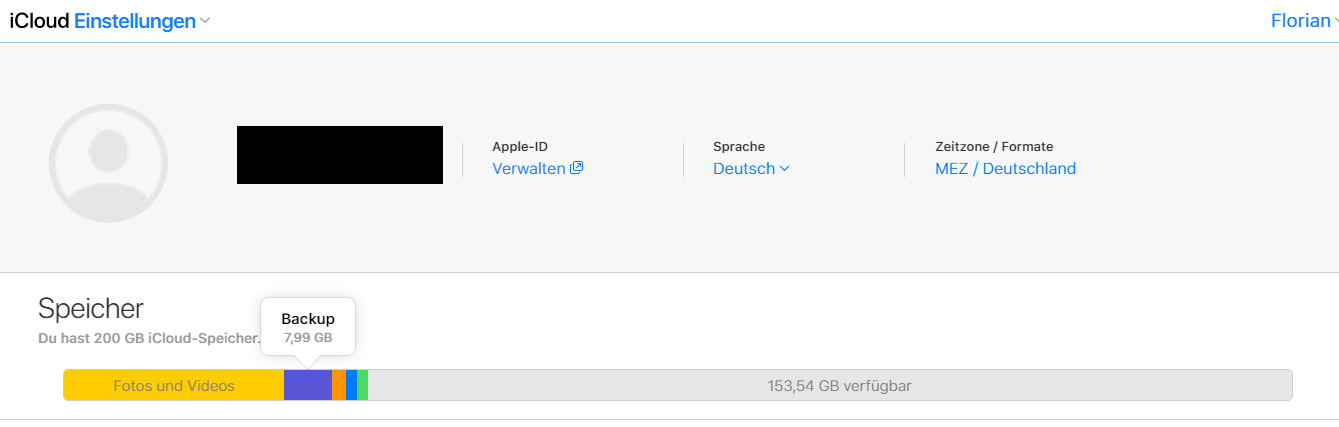The height and width of the screenshot is (427, 1339).
Task: Click the 'Du hast 200 GB iCloud-Speicher.' text
Action: pyautogui.click(x=149, y=339)
